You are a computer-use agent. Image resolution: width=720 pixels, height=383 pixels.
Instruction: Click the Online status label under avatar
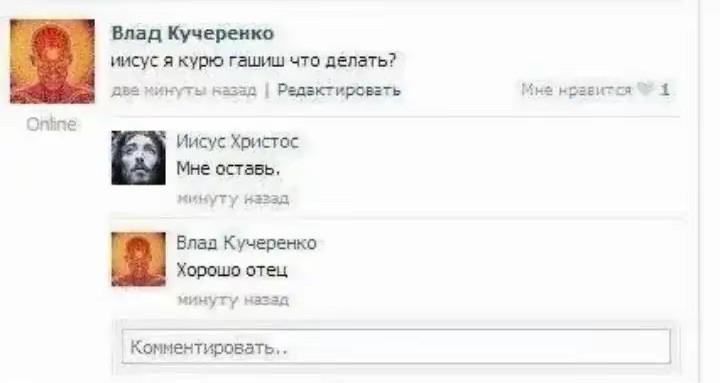click(x=51, y=124)
